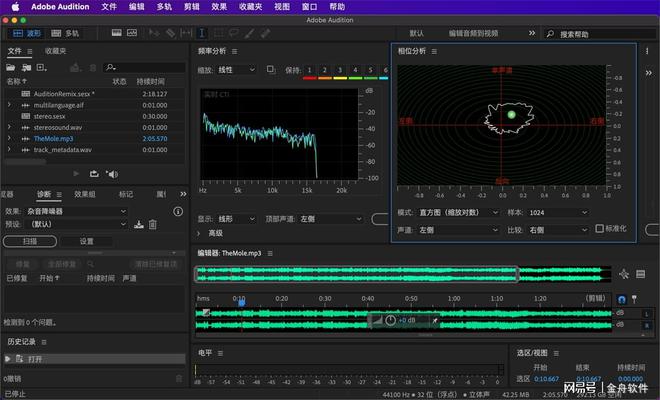This screenshot has height=400, width=660.
Task: Delete the diagnostics preset trash icon
Action: coord(153,224)
